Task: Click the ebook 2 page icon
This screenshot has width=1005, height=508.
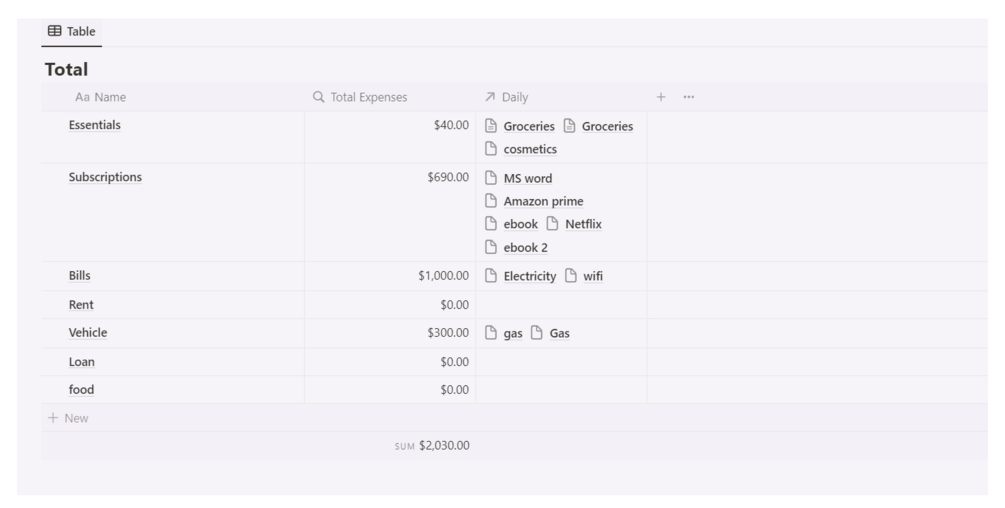Action: (491, 248)
